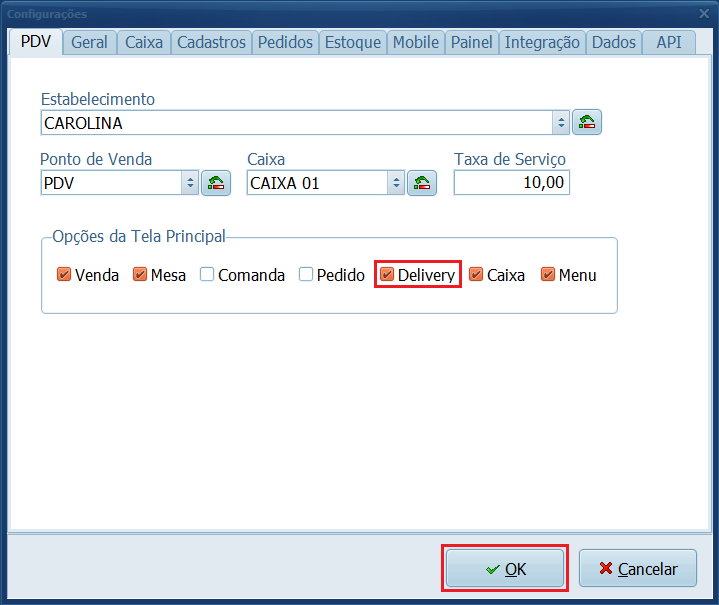Expand the Estabelecimento dropdown
Image resolution: width=719 pixels, height=605 pixels.
pos(561,123)
